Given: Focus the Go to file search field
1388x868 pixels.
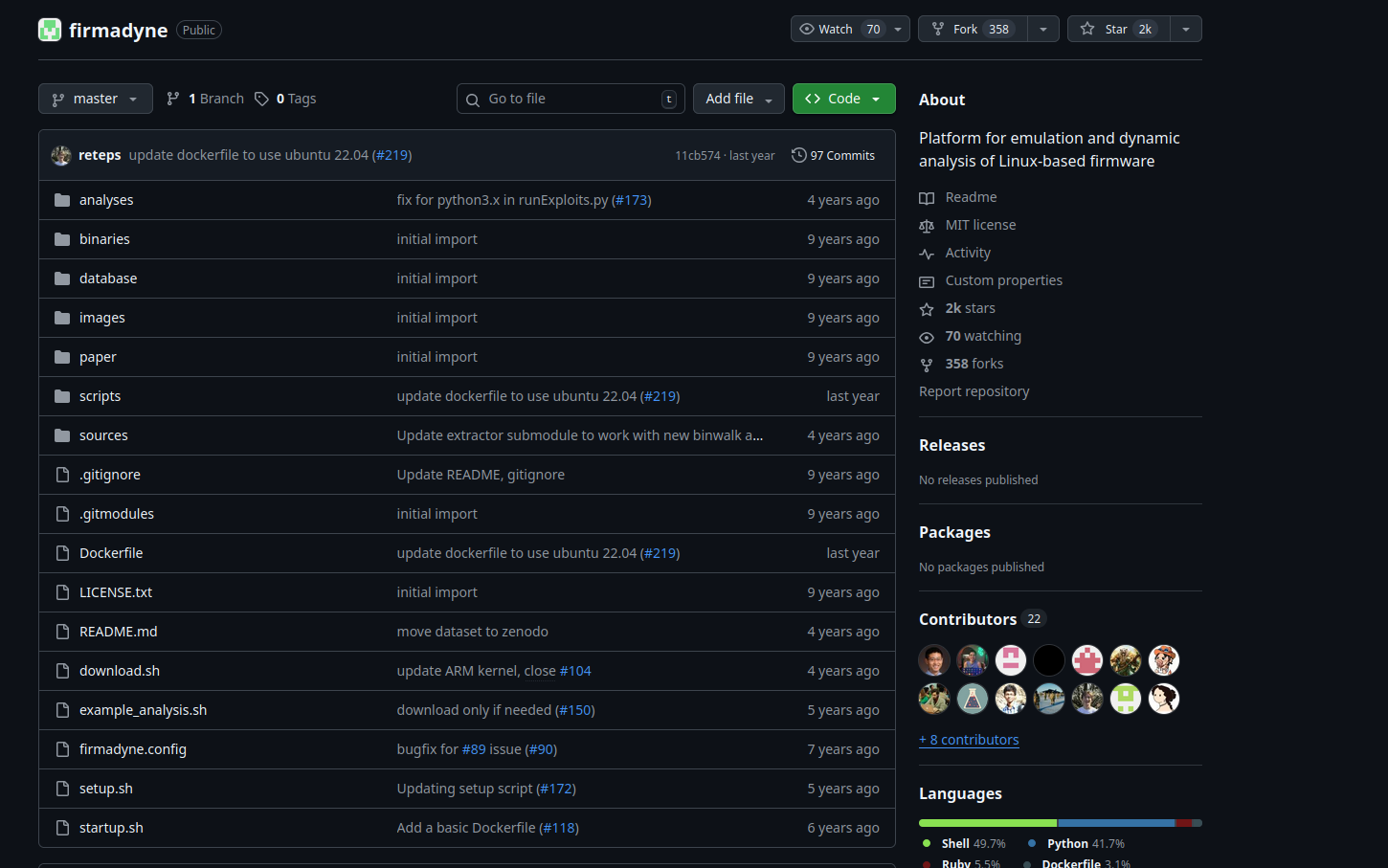Looking at the screenshot, I should tap(571, 99).
